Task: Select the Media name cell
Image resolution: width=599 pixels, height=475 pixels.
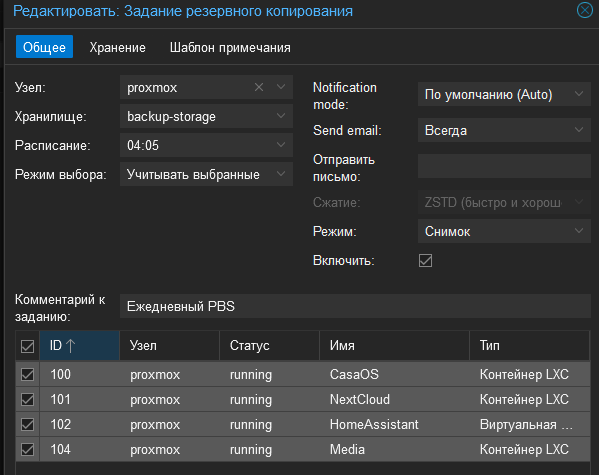Action: click(347, 450)
